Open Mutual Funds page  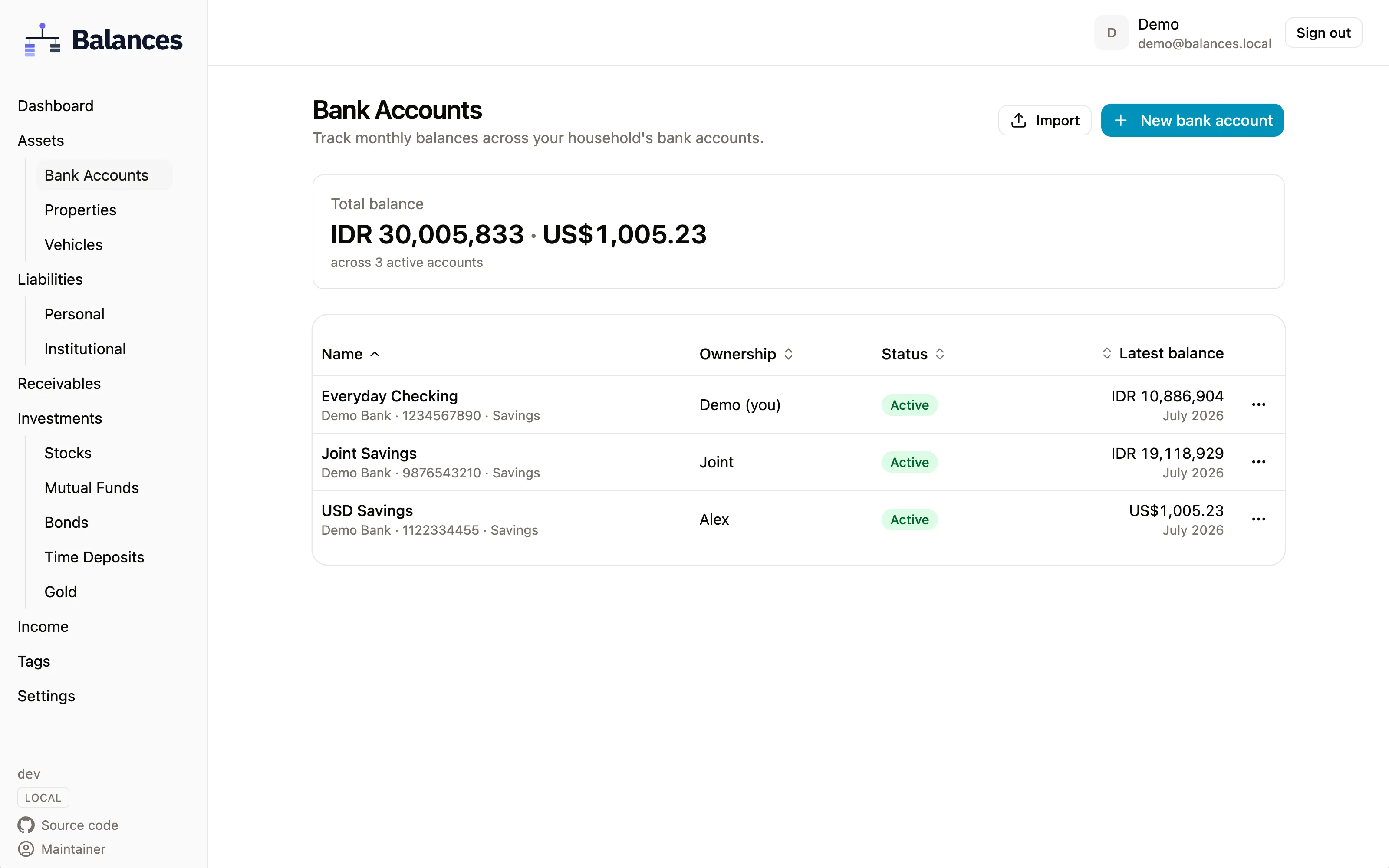click(x=92, y=488)
